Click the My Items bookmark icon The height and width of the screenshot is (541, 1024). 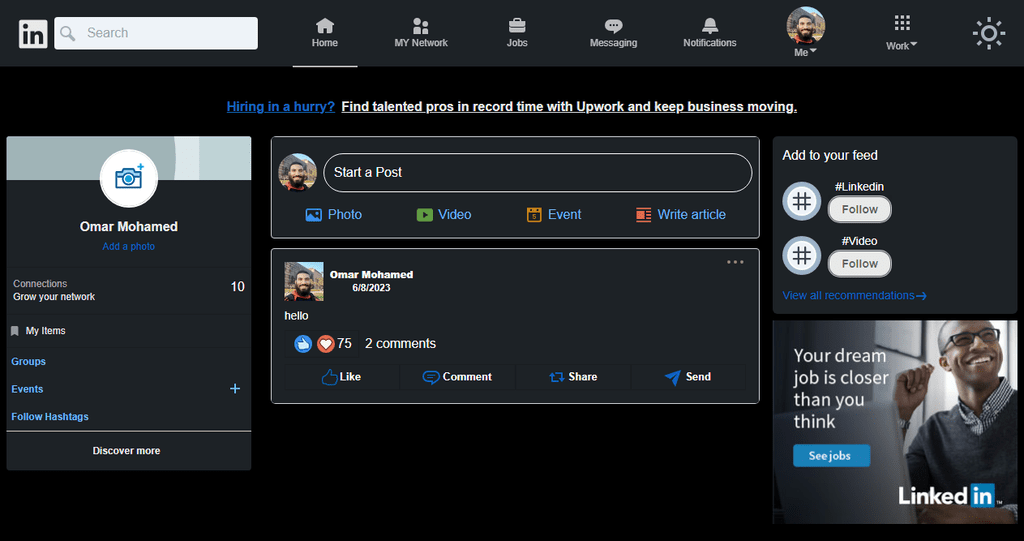click(15, 331)
